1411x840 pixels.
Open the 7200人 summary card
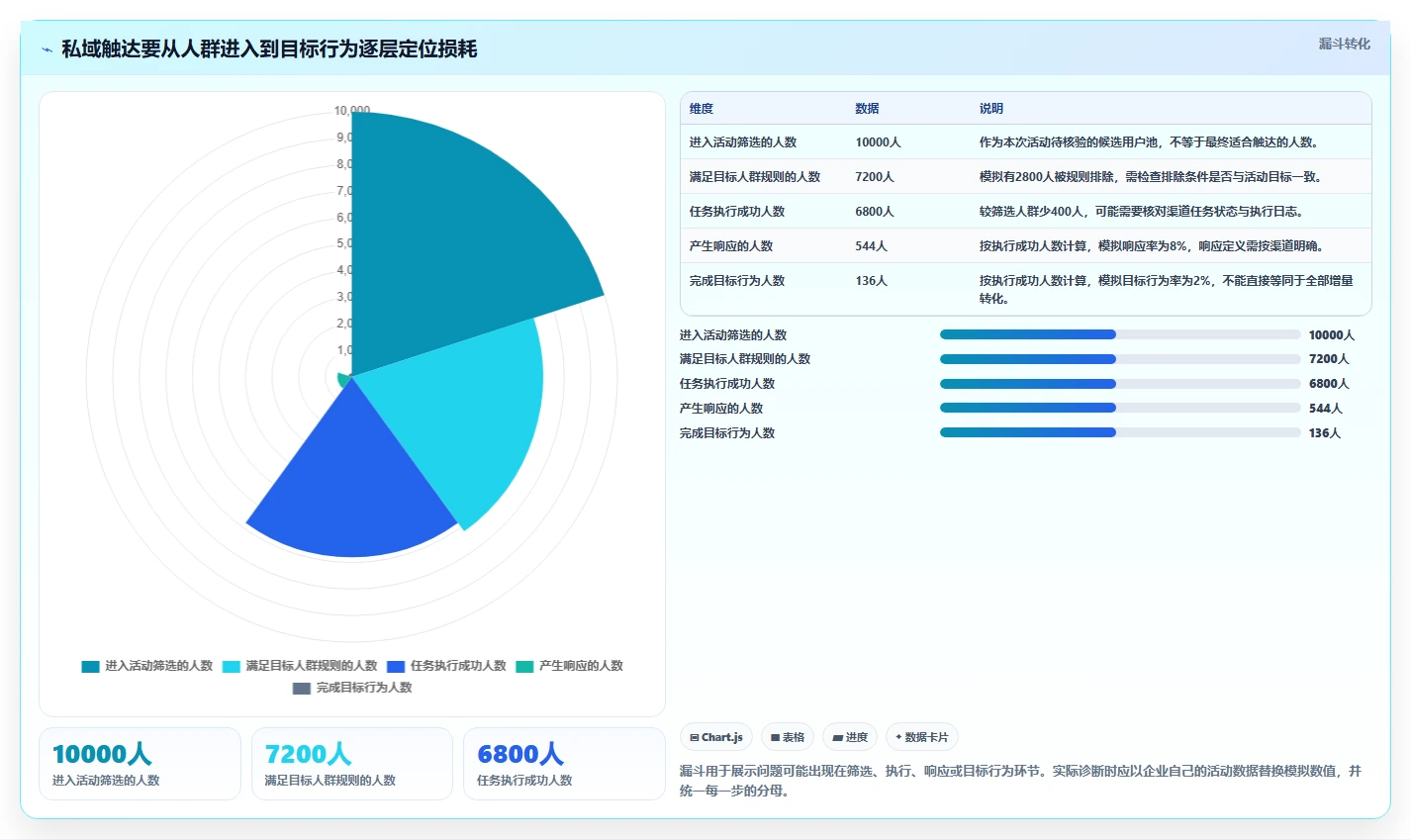coord(352,764)
